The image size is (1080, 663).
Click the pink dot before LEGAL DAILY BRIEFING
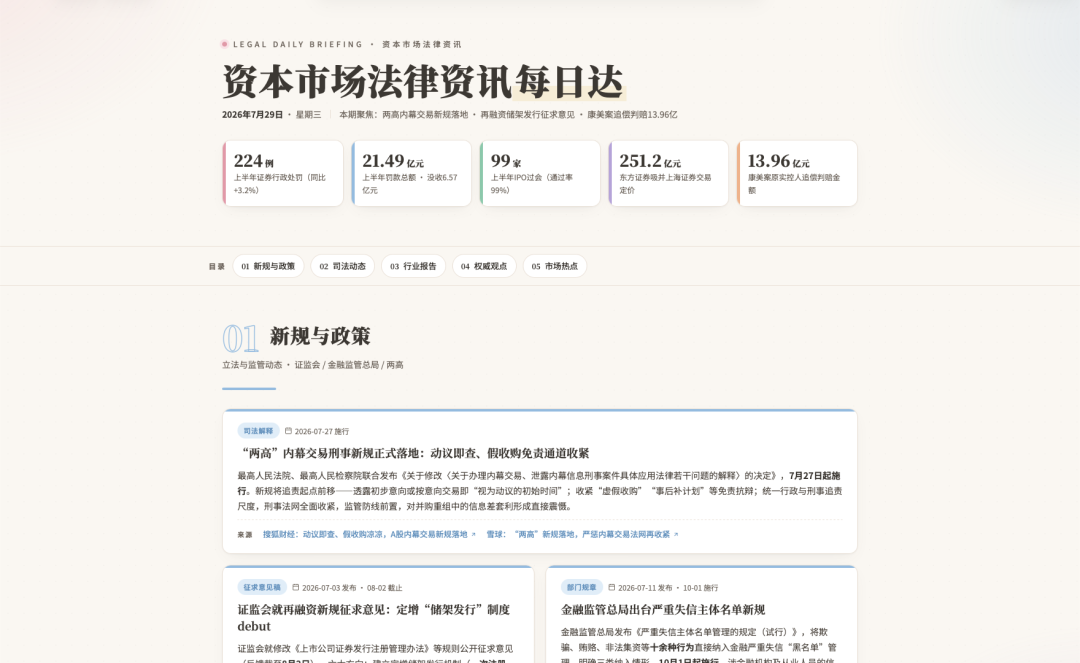click(225, 44)
